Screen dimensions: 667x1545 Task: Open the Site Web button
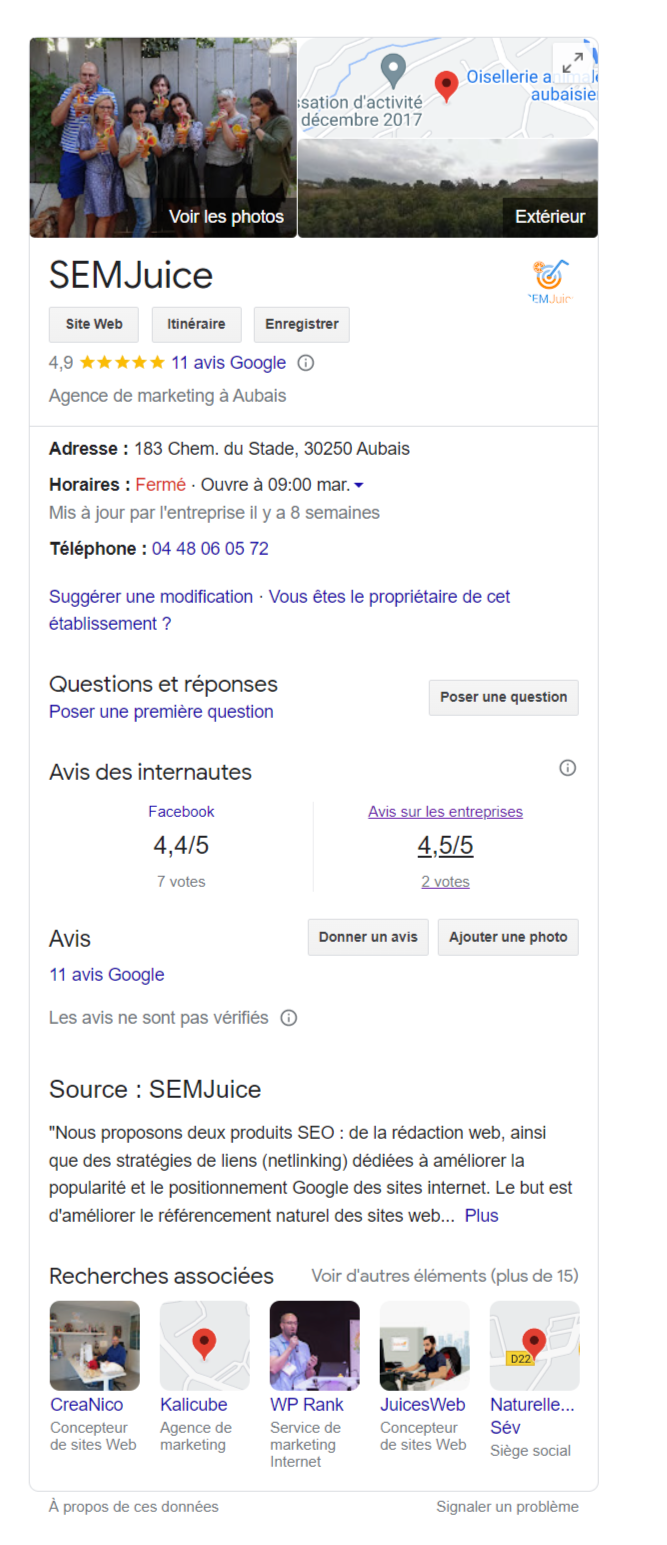click(94, 324)
